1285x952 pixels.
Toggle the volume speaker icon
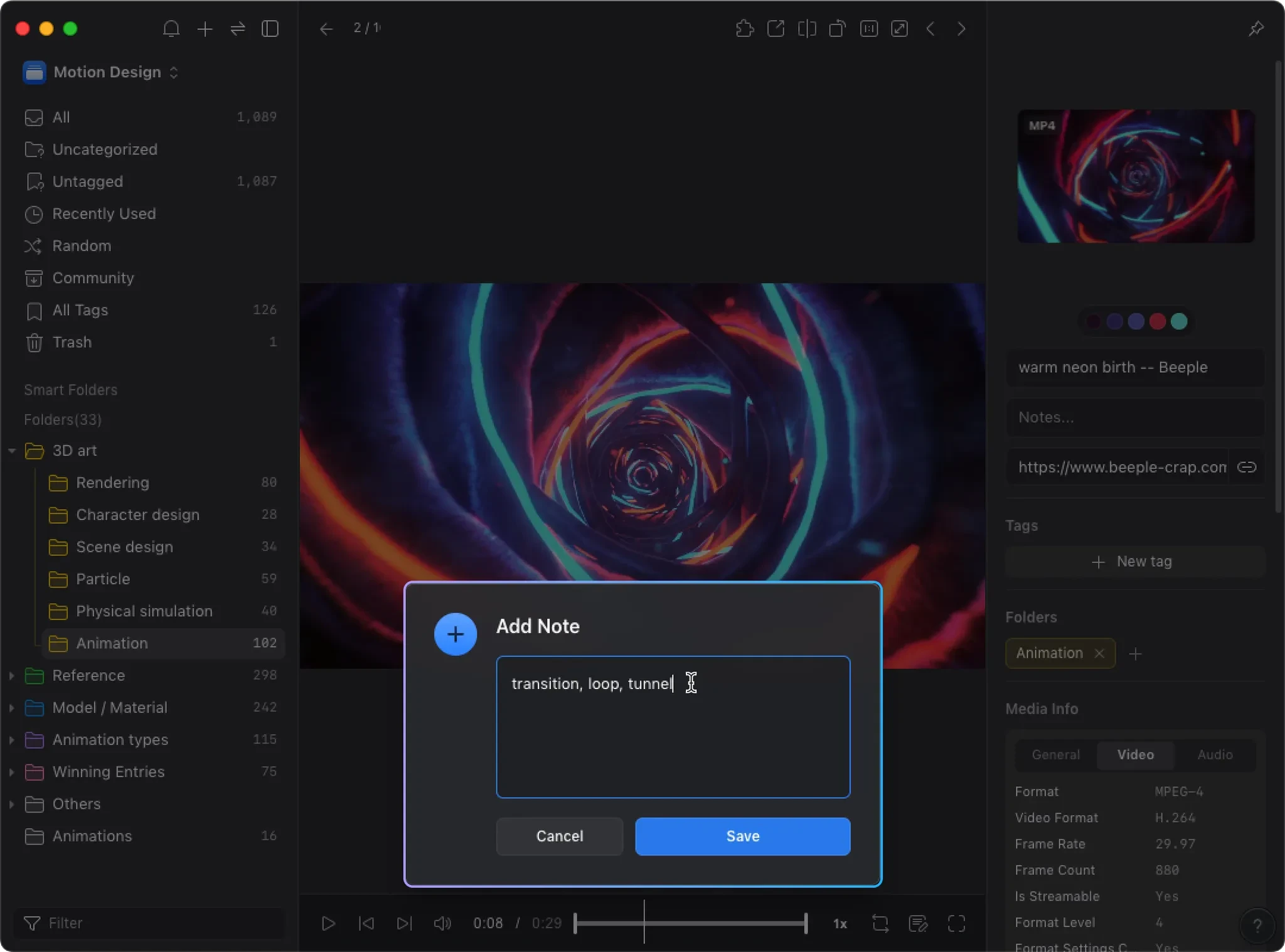(442, 923)
